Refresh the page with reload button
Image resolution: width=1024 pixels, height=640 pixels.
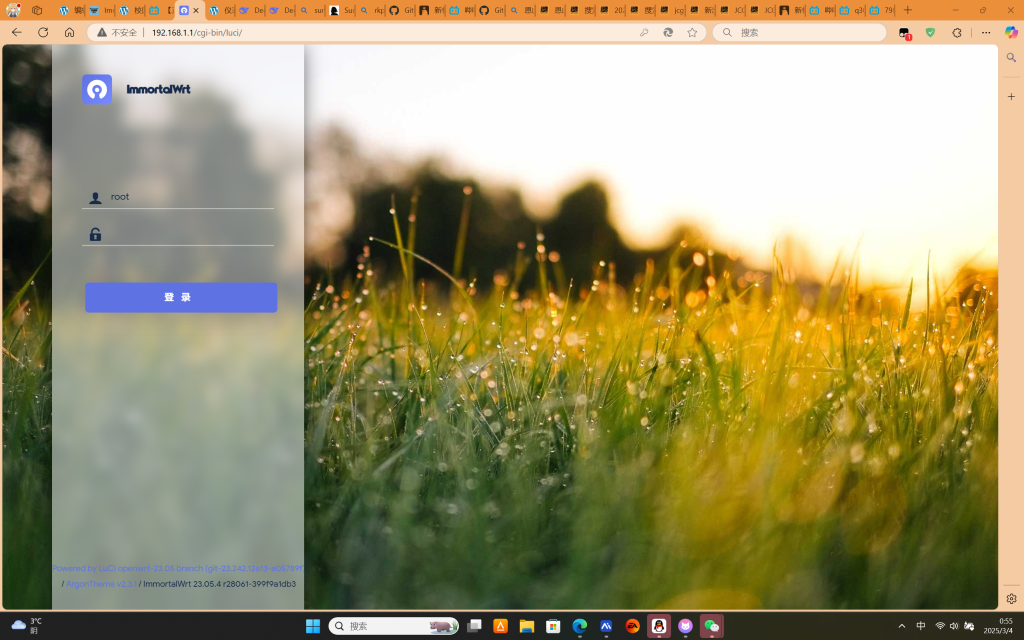[x=43, y=32]
